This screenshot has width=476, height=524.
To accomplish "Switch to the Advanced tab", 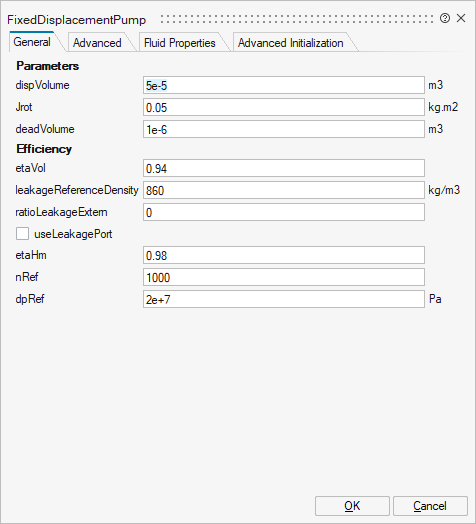I will tap(97, 43).
